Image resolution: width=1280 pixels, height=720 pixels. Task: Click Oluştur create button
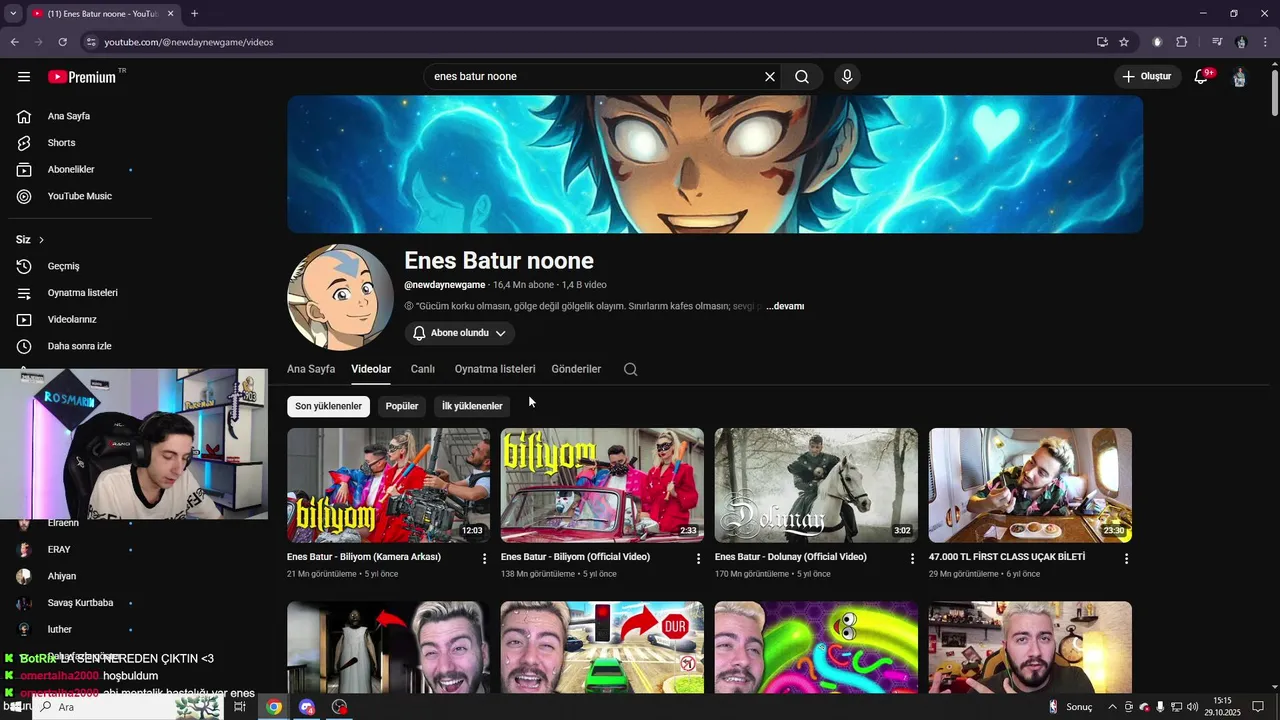1146,77
